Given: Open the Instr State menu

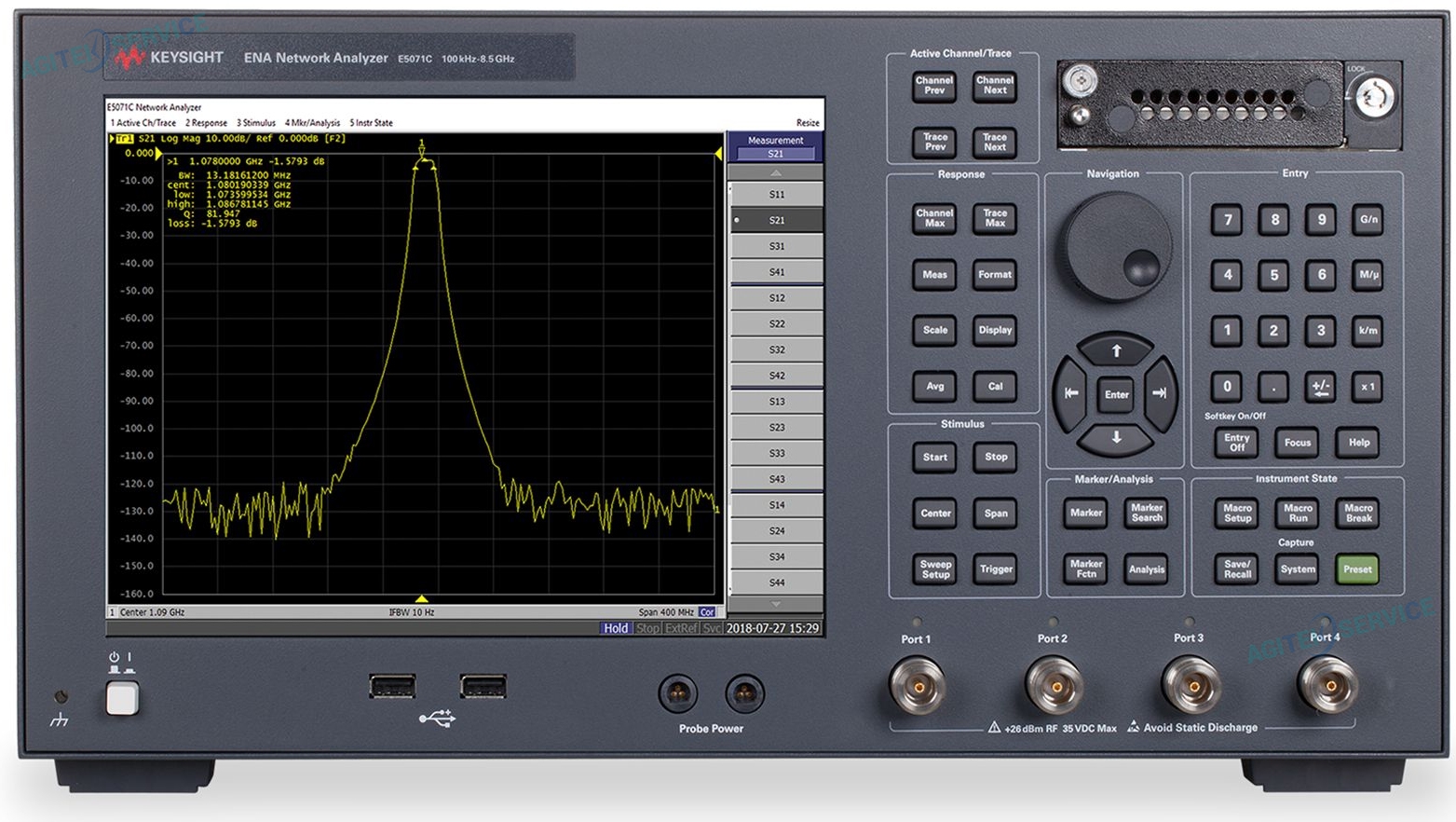Looking at the screenshot, I should 371,123.
